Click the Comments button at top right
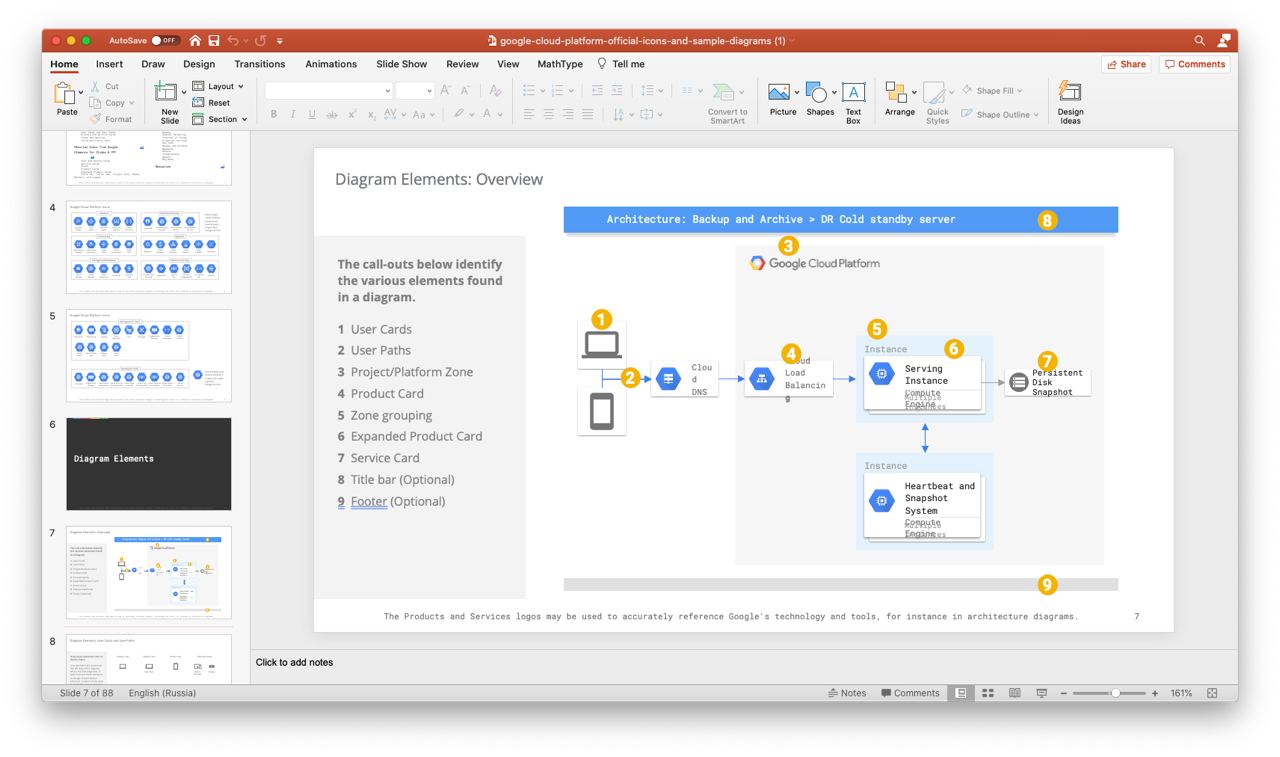This screenshot has width=1280, height=757. pyautogui.click(x=1194, y=64)
